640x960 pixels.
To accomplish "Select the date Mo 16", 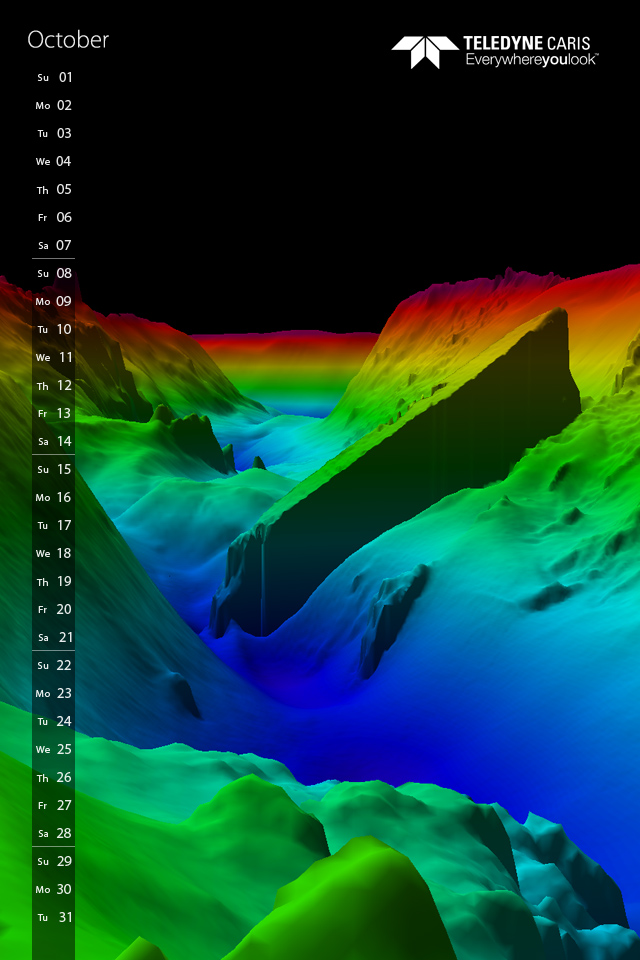I will 54,497.
